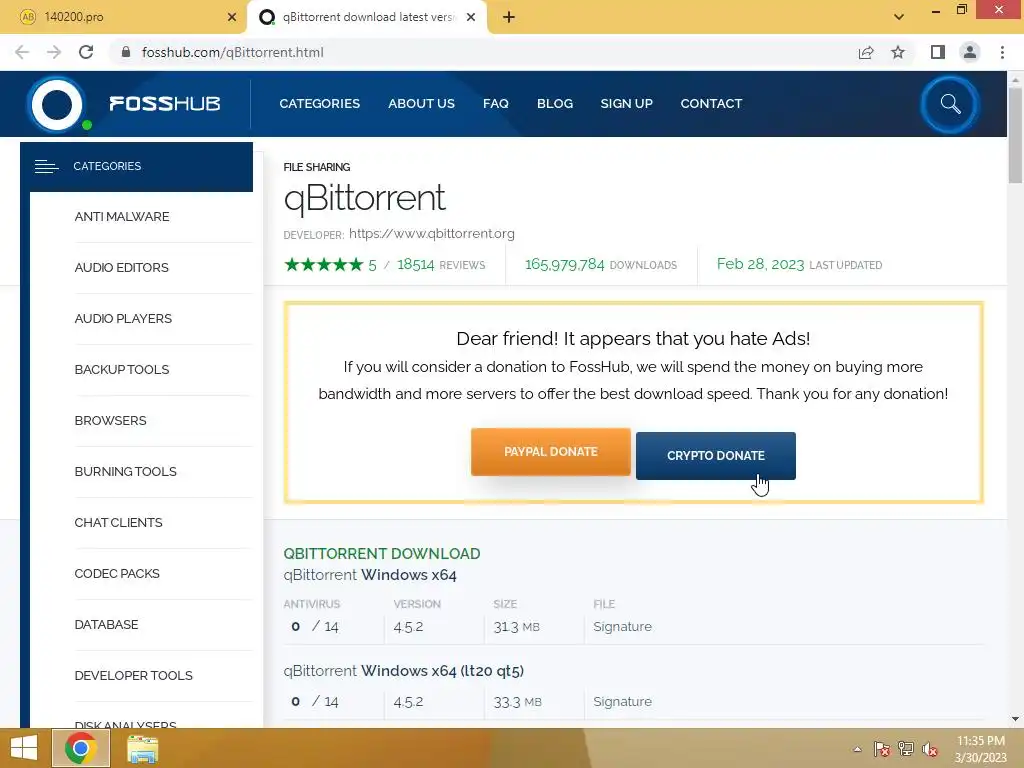Show hidden tray icons arrow
1024x768 pixels.
coord(857,749)
